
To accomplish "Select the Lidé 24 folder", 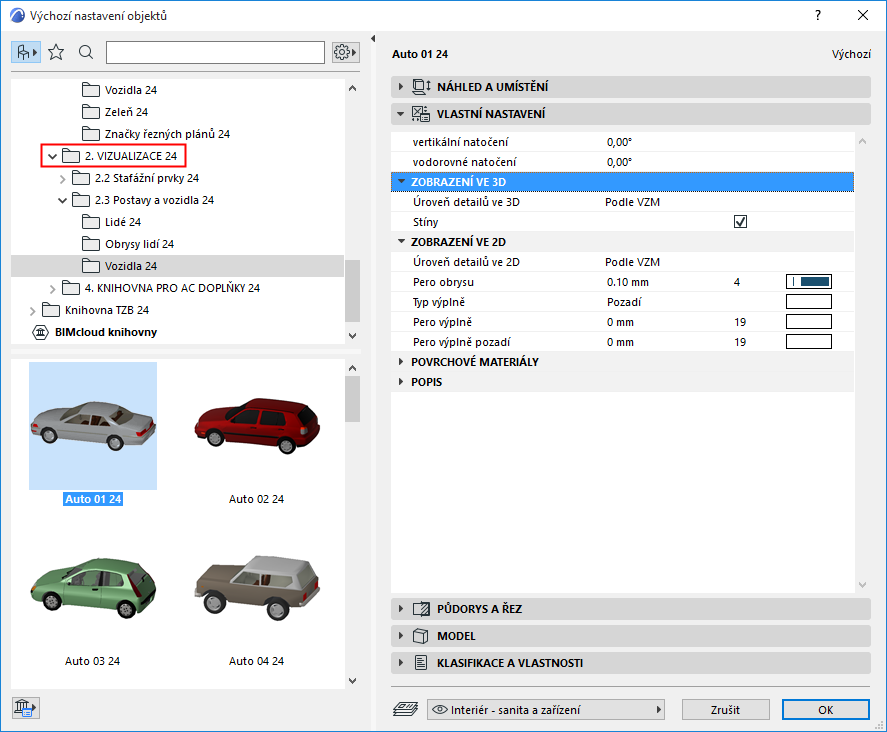I will tap(122, 222).
